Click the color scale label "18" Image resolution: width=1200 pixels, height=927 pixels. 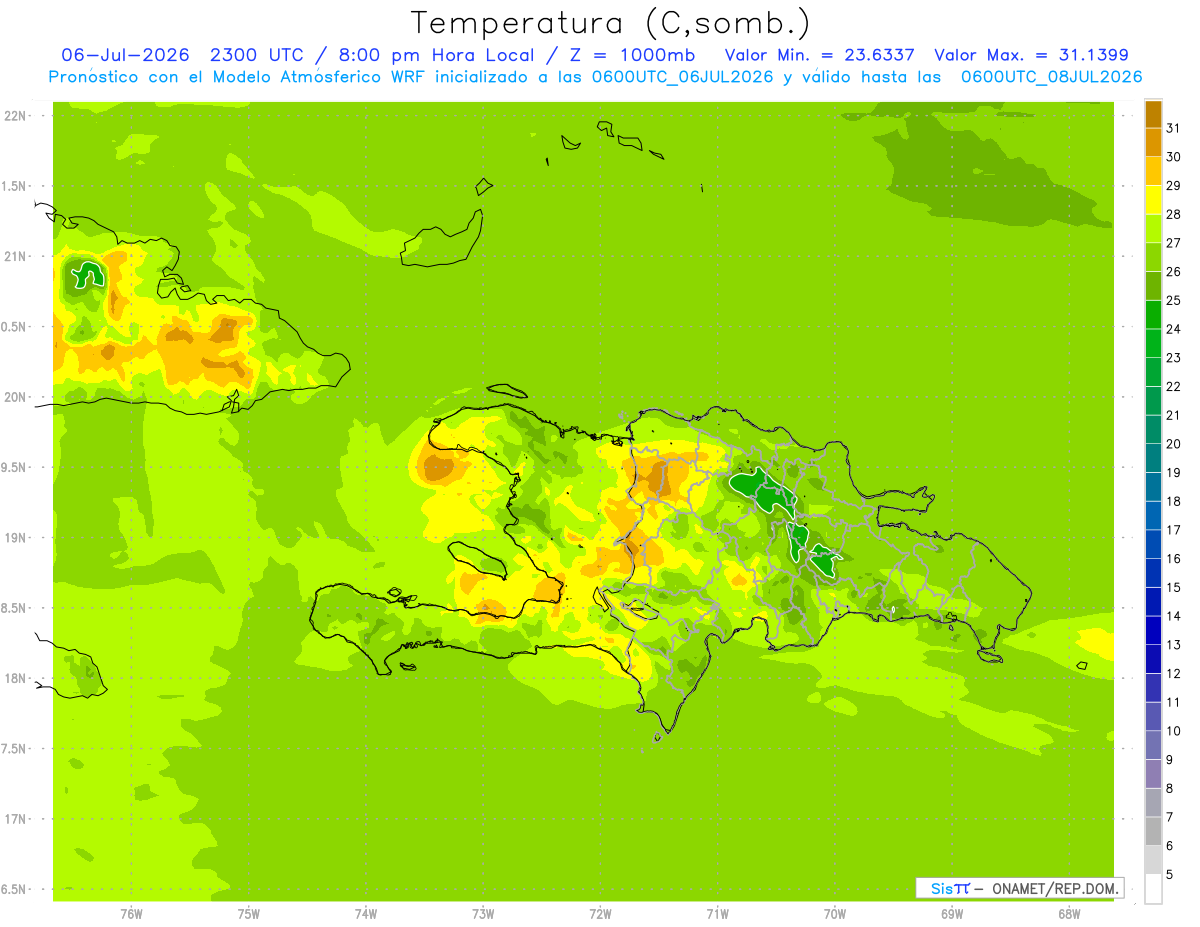tap(1173, 501)
